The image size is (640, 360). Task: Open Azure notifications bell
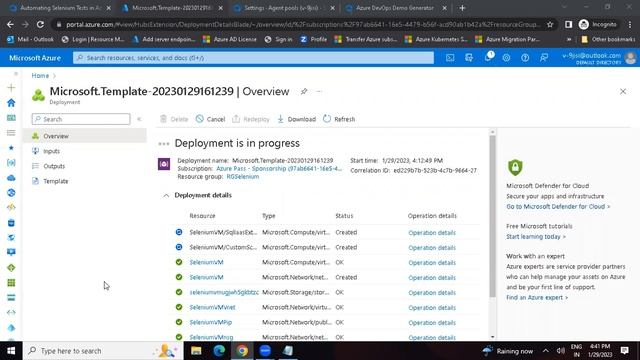(x=488, y=58)
